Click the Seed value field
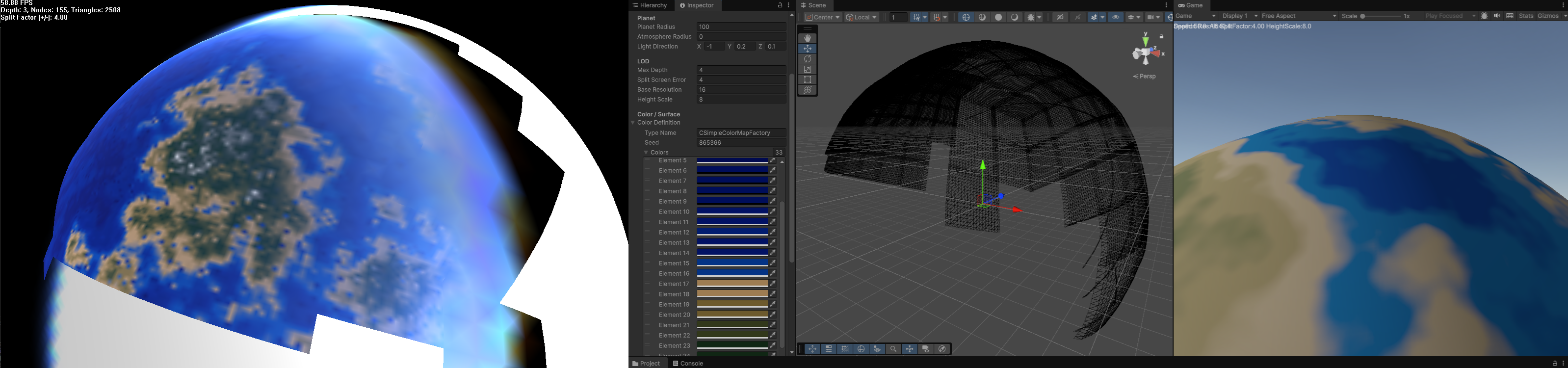 (x=741, y=142)
